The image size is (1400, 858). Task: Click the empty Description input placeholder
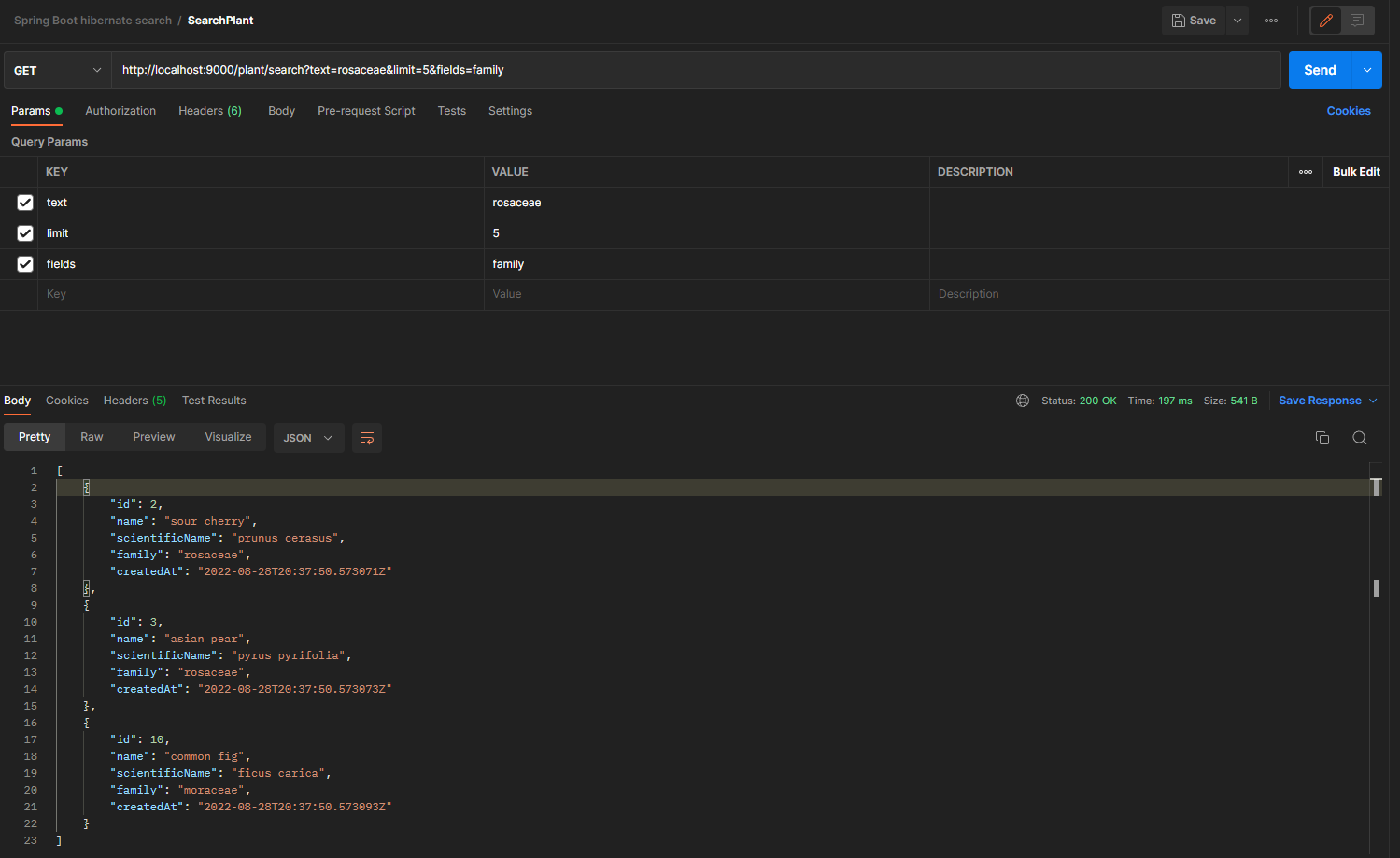tap(1158, 294)
